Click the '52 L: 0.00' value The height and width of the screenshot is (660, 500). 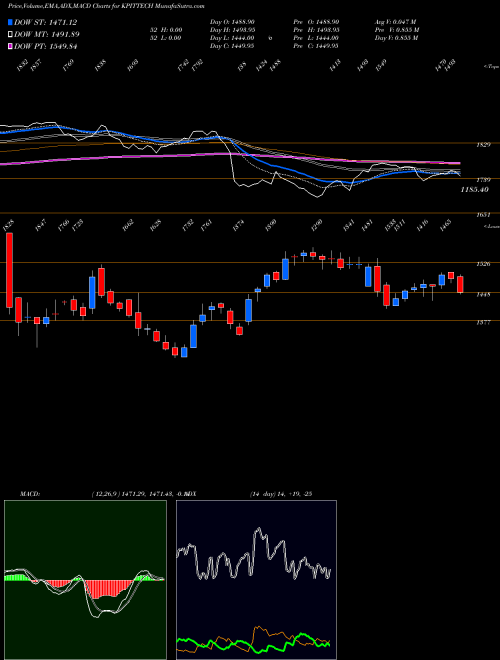(x=165, y=38)
